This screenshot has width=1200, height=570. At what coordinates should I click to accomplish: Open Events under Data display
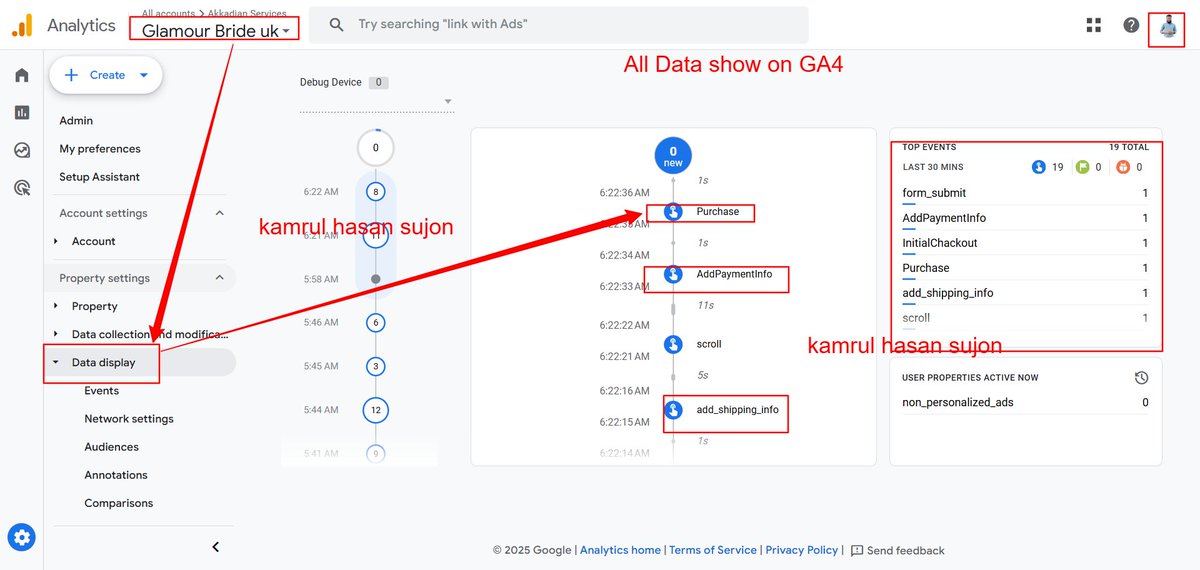click(x=101, y=391)
